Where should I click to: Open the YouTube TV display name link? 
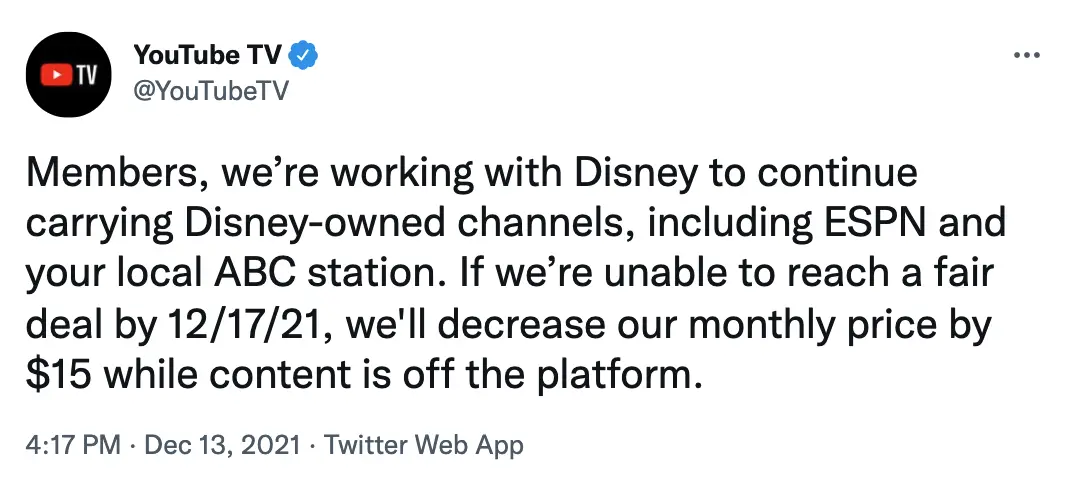208,55
